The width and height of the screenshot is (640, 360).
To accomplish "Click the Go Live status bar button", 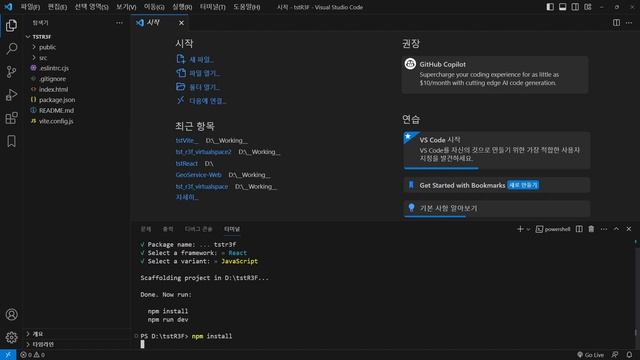I will [x=590, y=355].
